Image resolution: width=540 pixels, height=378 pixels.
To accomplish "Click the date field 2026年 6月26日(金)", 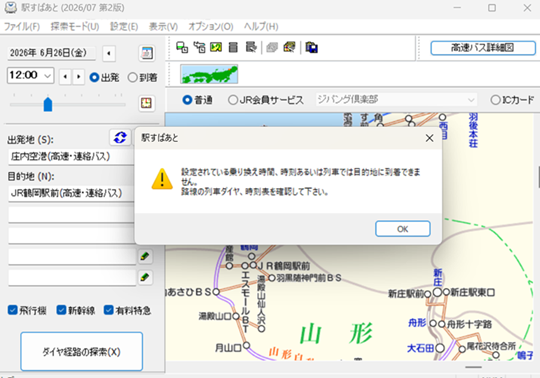I will point(51,53).
